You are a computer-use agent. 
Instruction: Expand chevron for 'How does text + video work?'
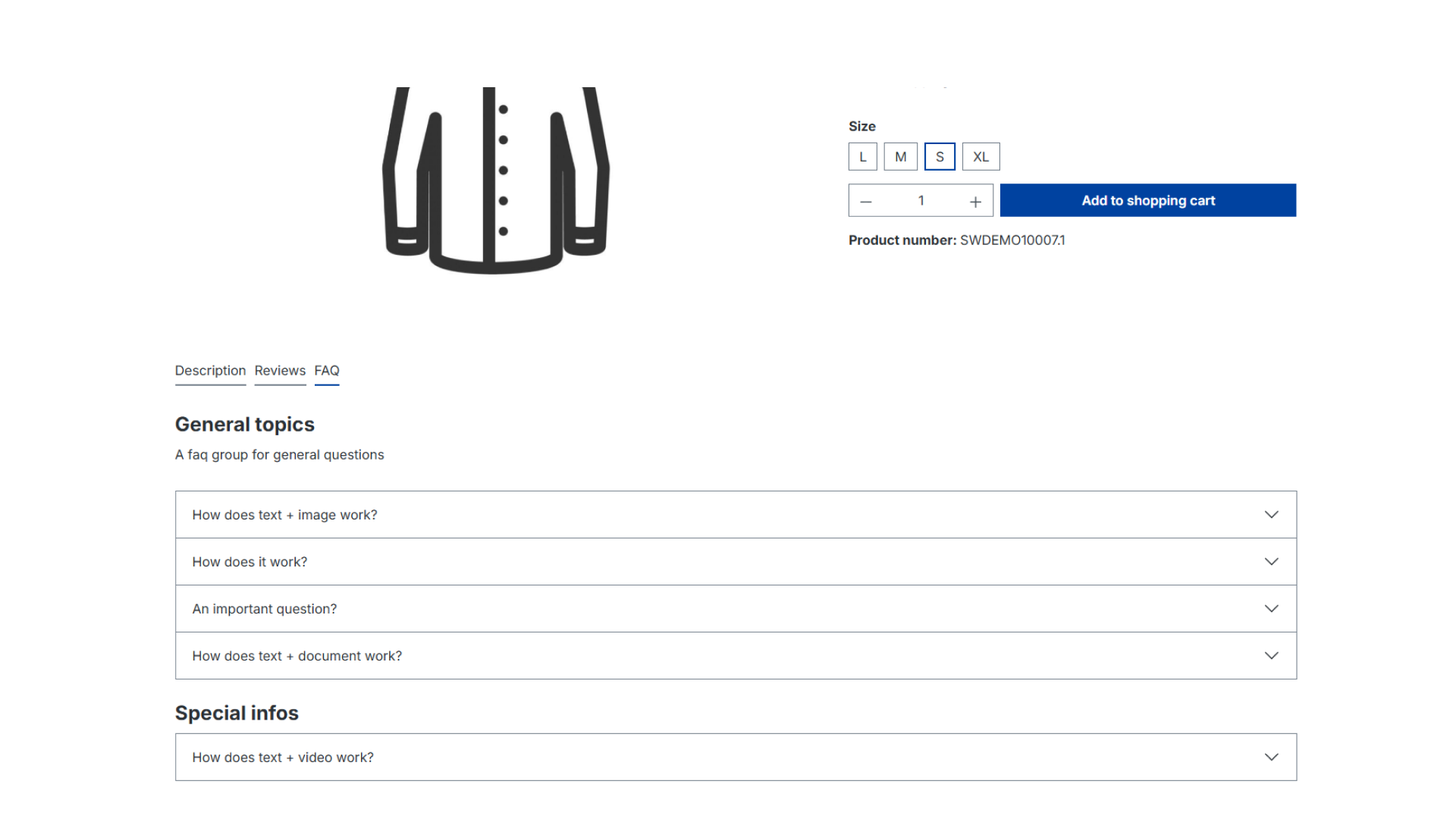(1272, 758)
